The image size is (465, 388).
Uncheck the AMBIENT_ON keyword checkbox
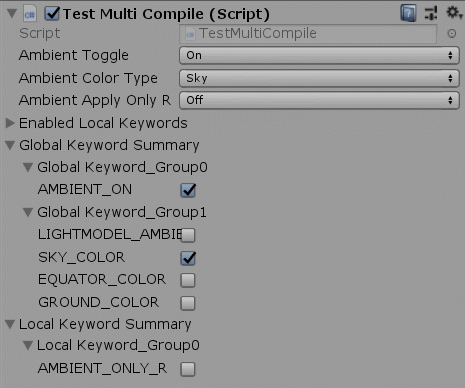[x=188, y=190]
